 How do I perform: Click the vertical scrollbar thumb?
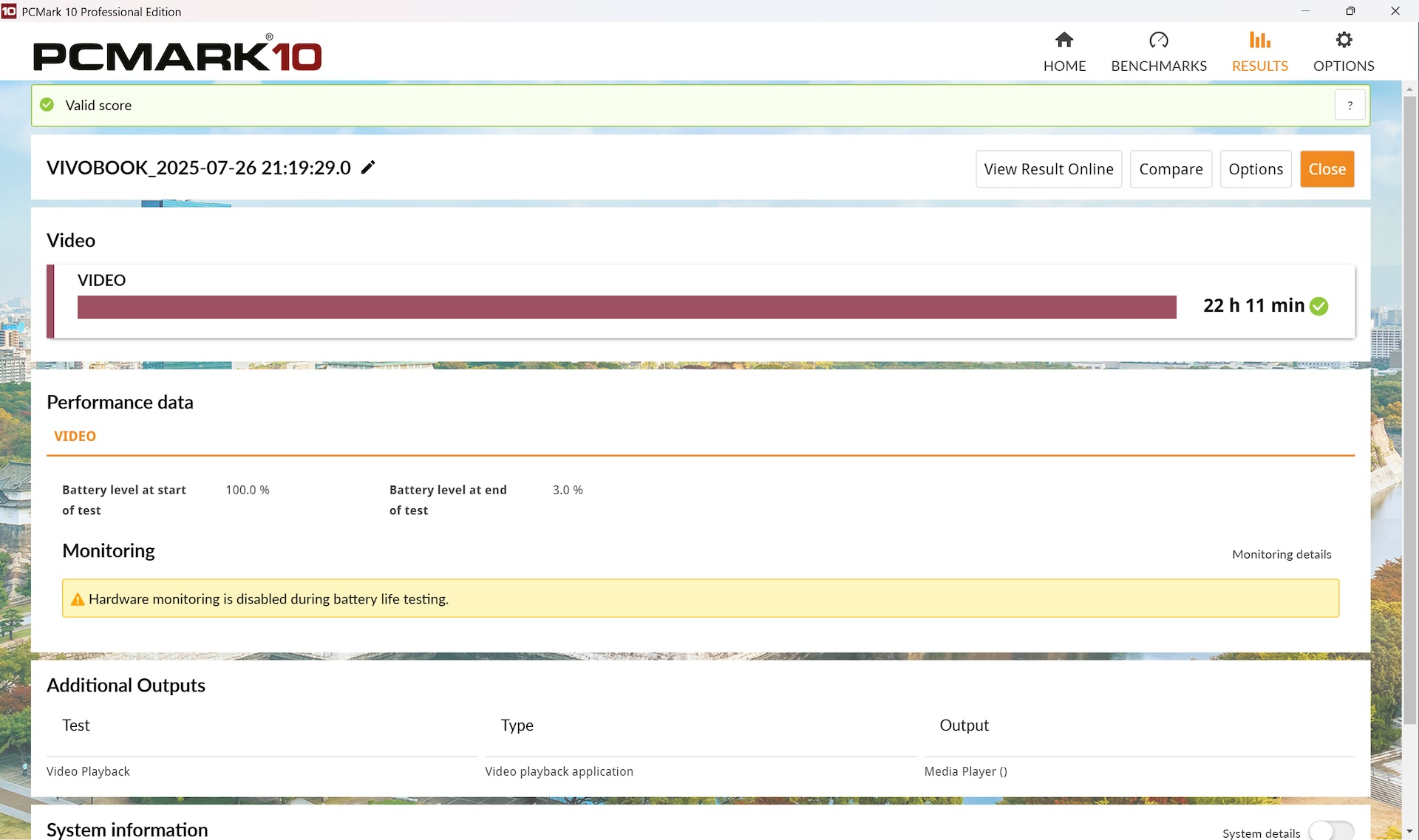coord(1410,410)
